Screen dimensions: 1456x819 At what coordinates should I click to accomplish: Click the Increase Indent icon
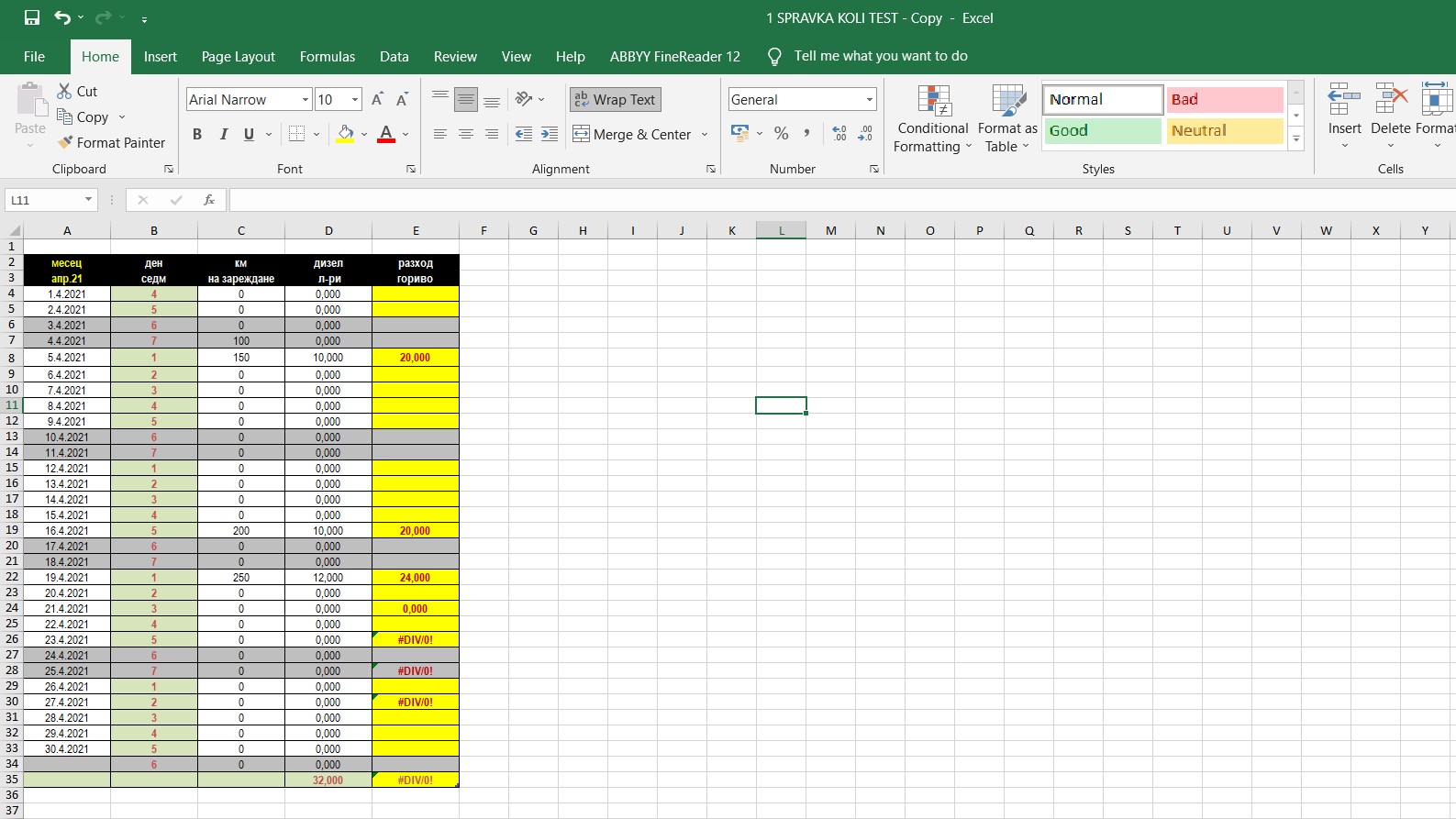(x=550, y=134)
